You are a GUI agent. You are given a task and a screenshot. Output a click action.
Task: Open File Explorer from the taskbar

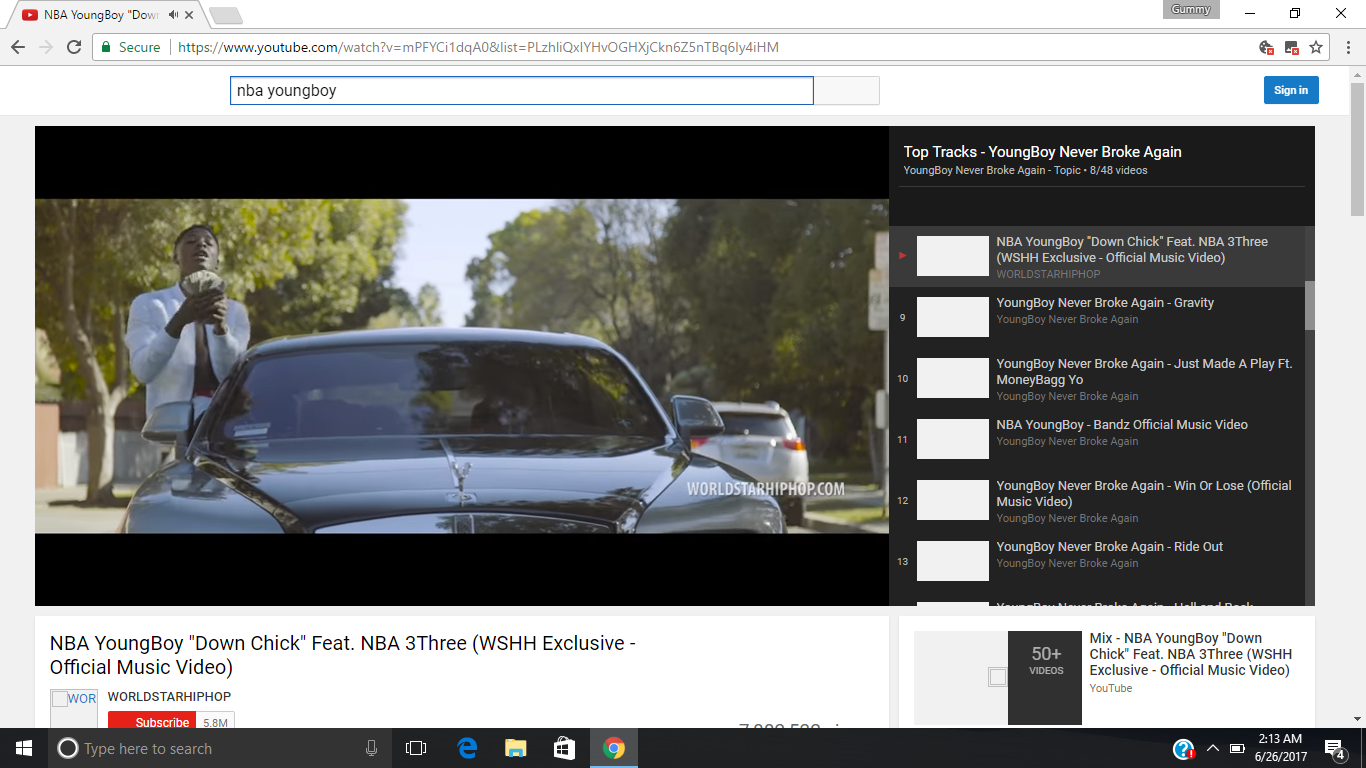(516, 748)
